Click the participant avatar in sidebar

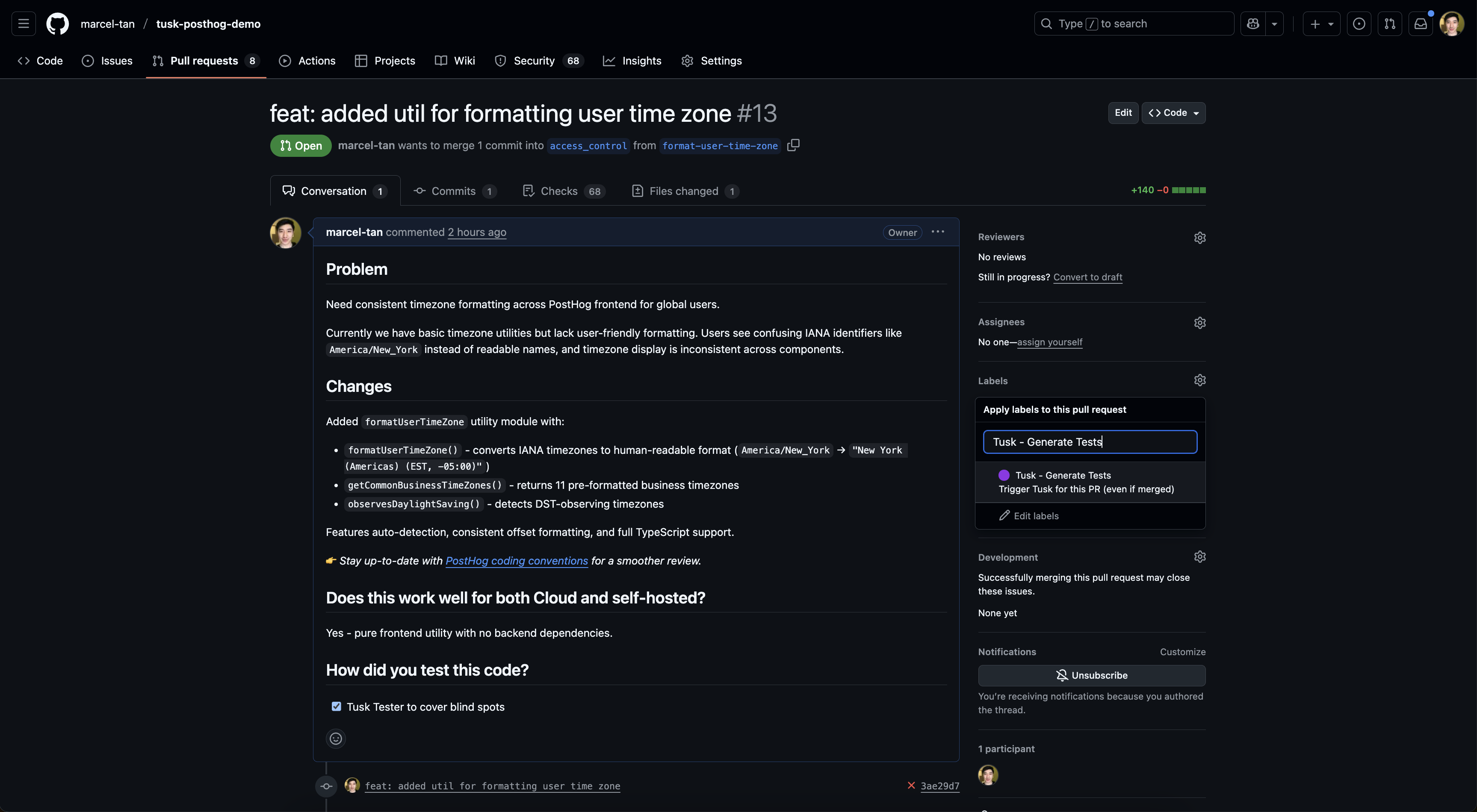tap(988, 775)
